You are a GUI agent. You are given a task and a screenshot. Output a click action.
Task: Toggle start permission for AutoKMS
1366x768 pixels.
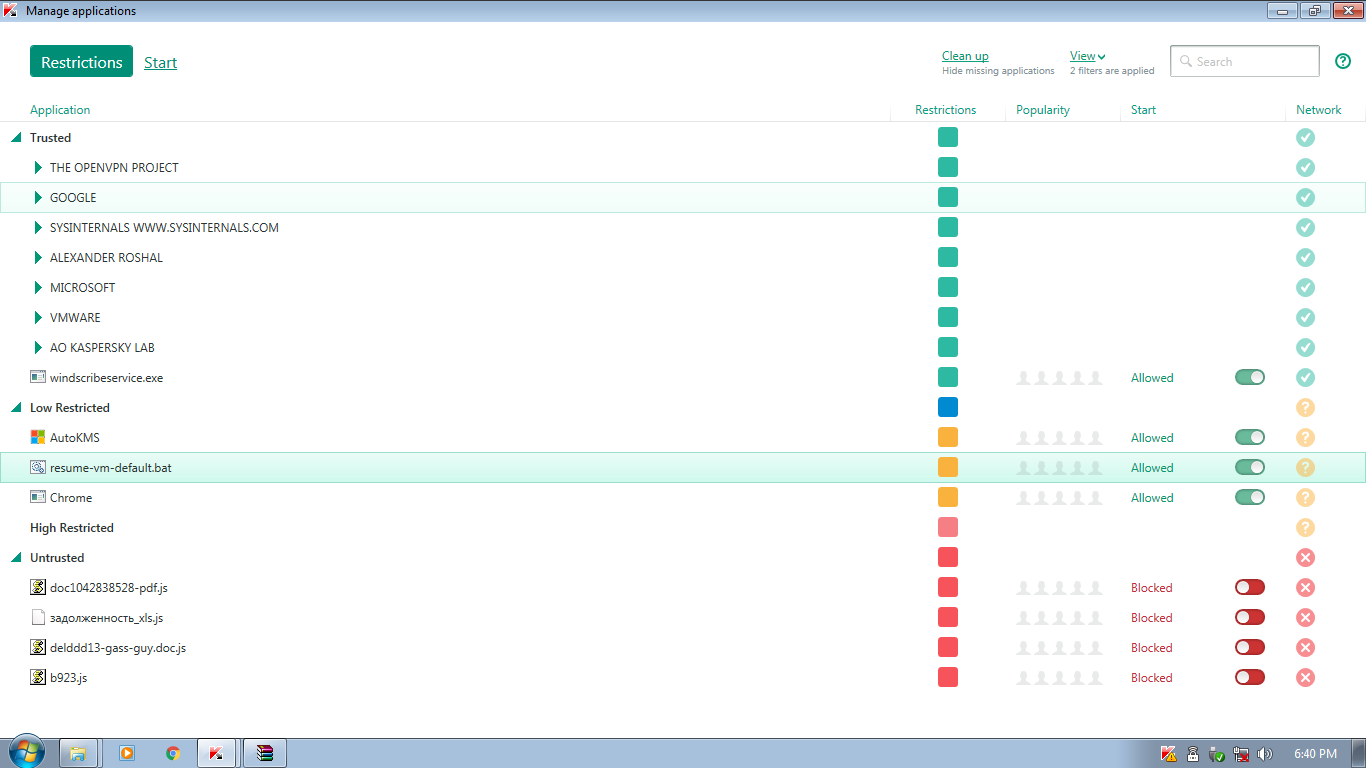[x=1250, y=437]
